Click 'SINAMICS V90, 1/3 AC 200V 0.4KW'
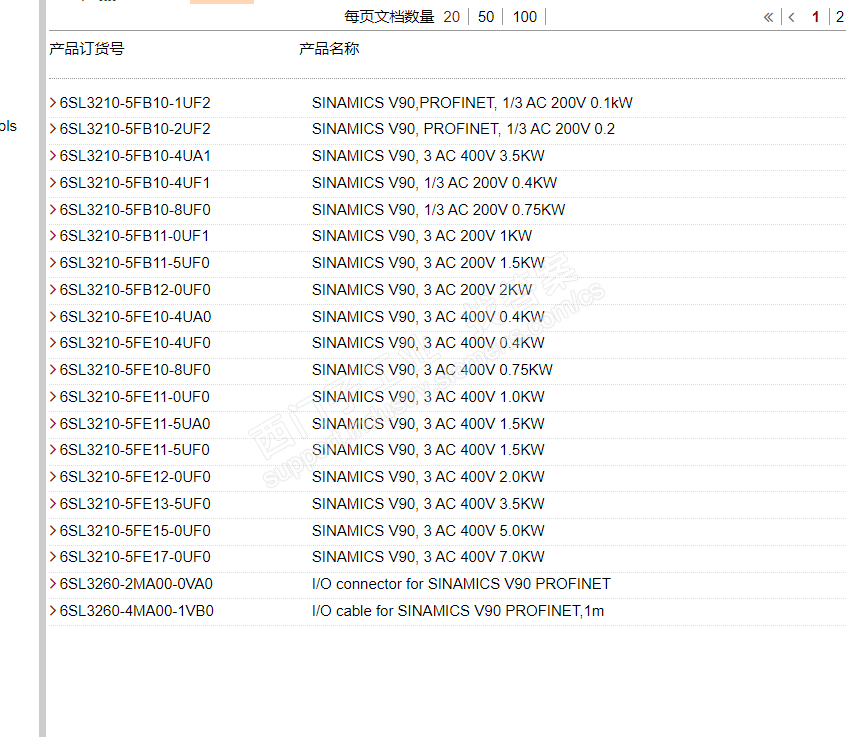 click(434, 183)
